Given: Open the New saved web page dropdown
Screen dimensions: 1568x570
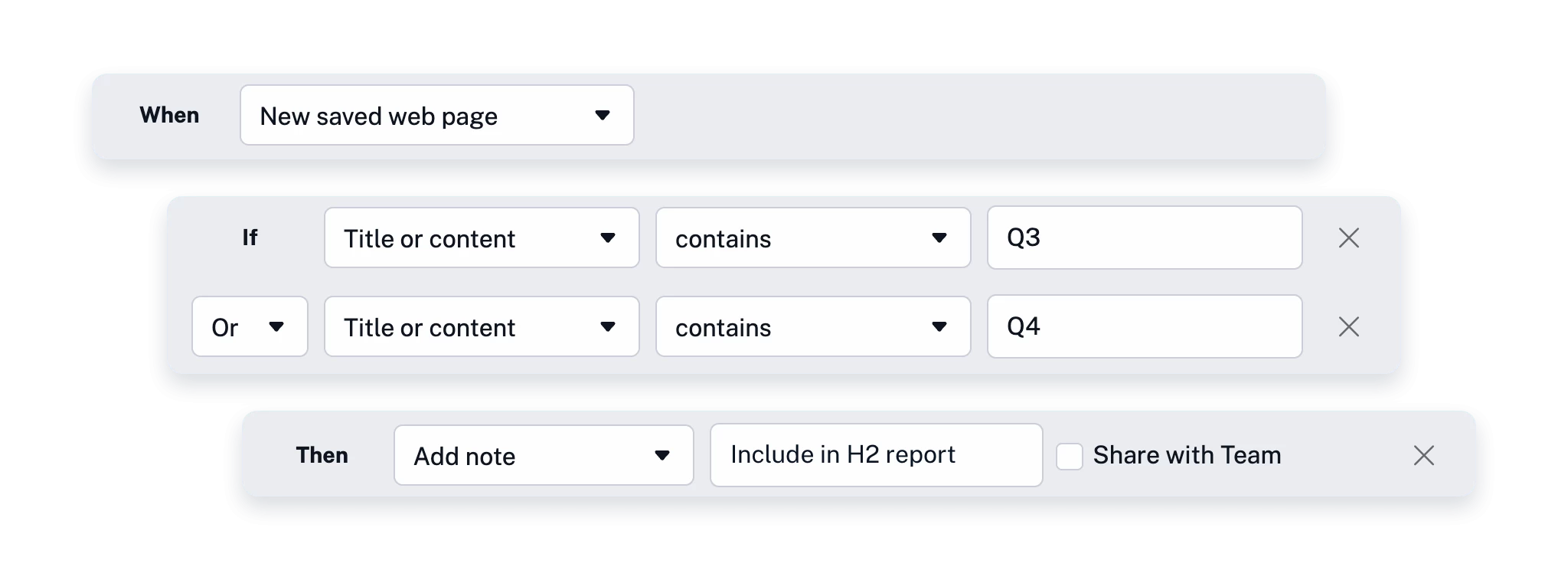Looking at the screenshot, I should point(436,116).
